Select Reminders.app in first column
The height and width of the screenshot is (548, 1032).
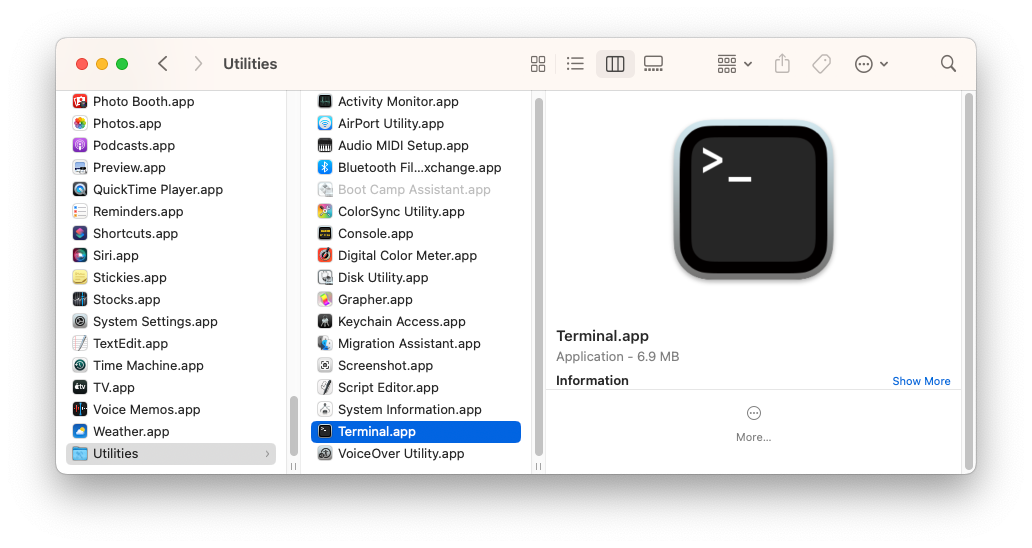[138, 211]
